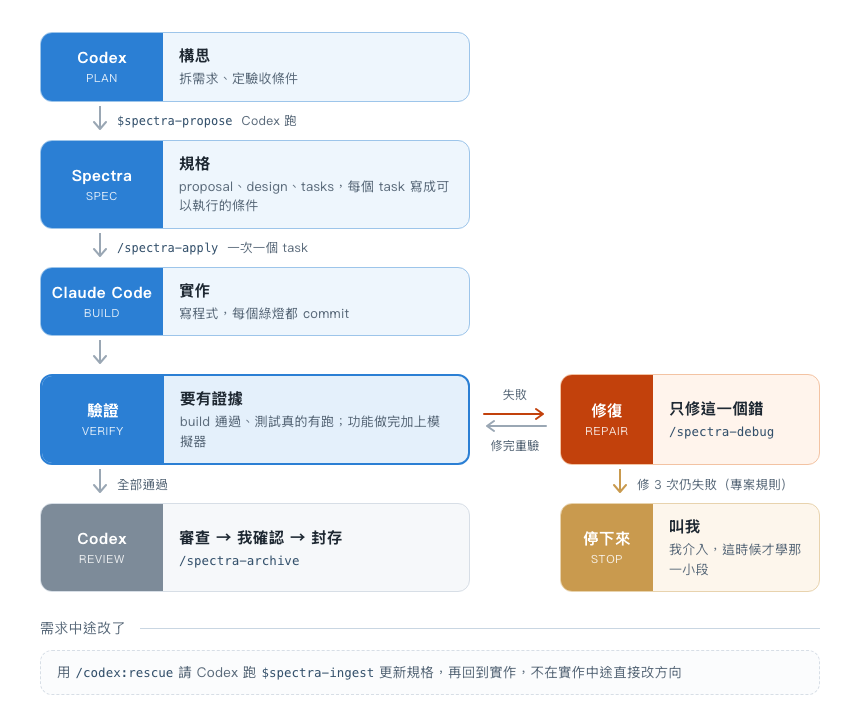Click the 修完重驗 label below the arrows
Image resolution: width=860 pixels, height=720 pixels.
tap(514, 446)
